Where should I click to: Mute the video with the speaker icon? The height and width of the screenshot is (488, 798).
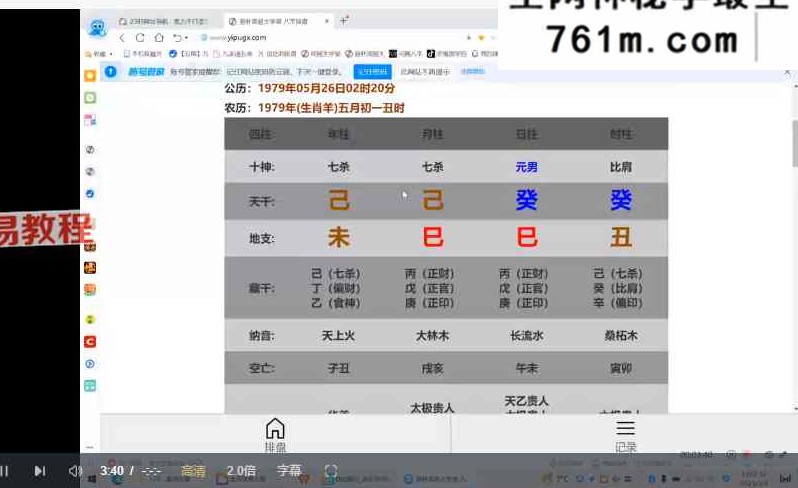click(74, 471)
